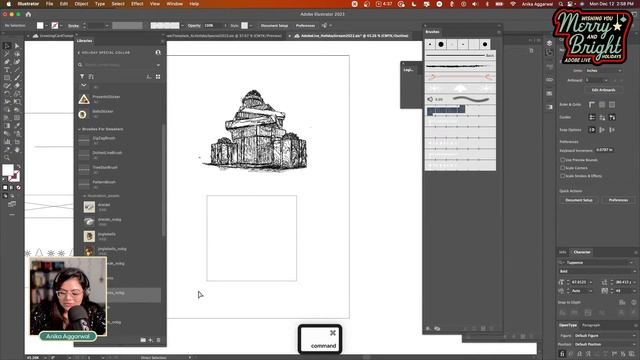Toggle the show guides icon
Screen dimensions: 640x360
coord(592,118)
